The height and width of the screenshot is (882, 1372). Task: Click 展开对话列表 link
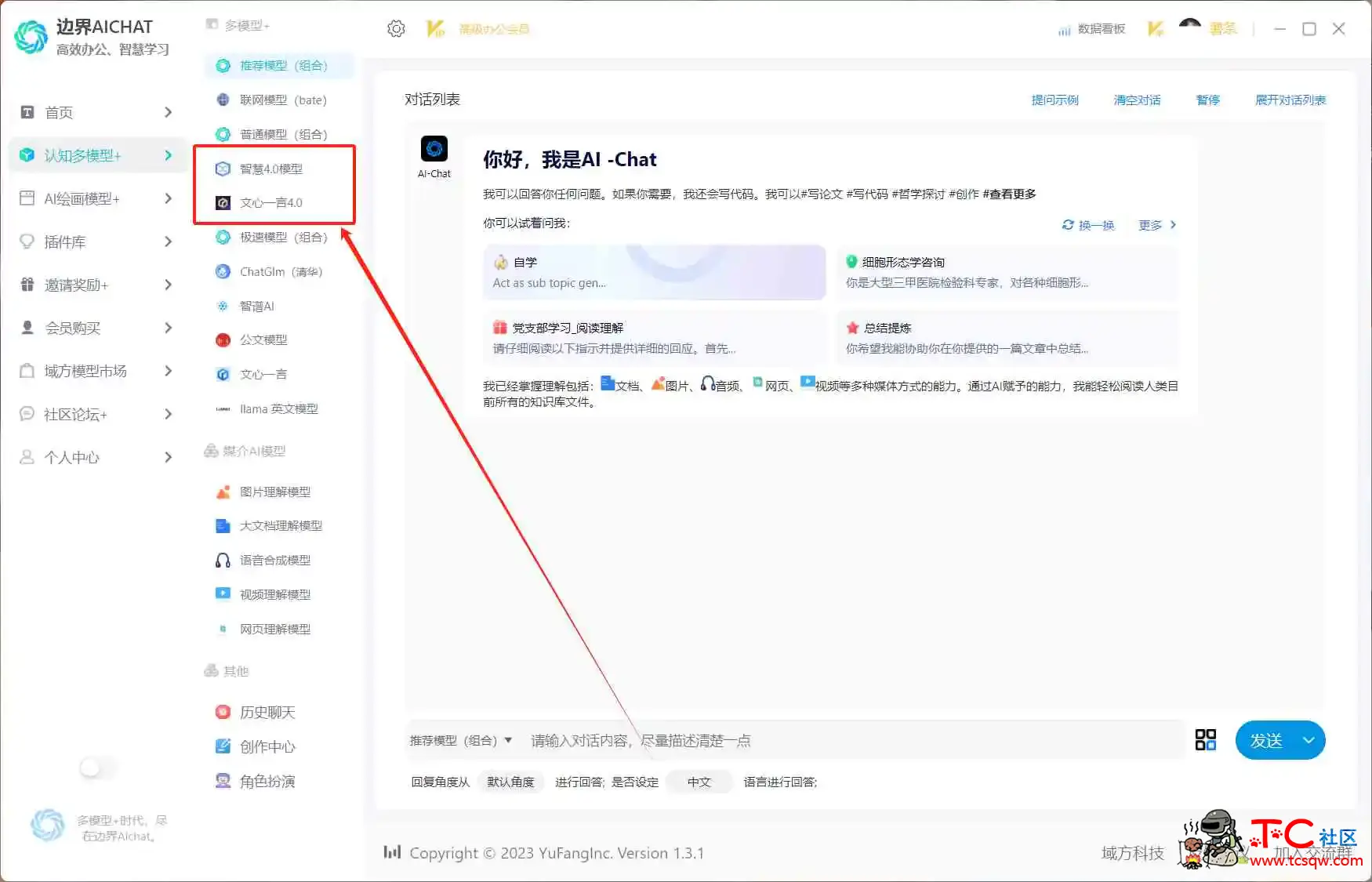[x=1290, y=100]
